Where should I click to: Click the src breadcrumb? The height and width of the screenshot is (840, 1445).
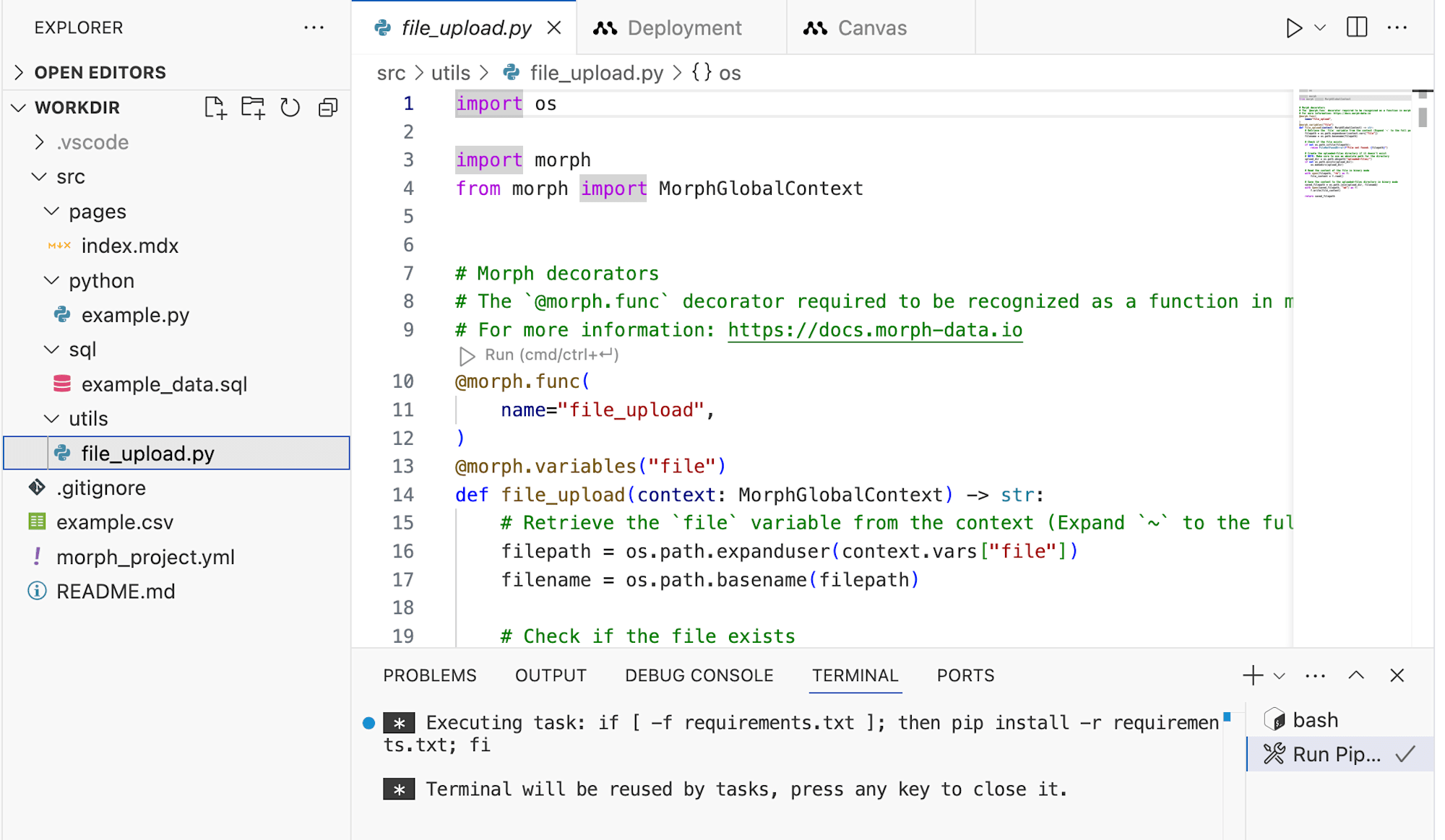(391, 73)
